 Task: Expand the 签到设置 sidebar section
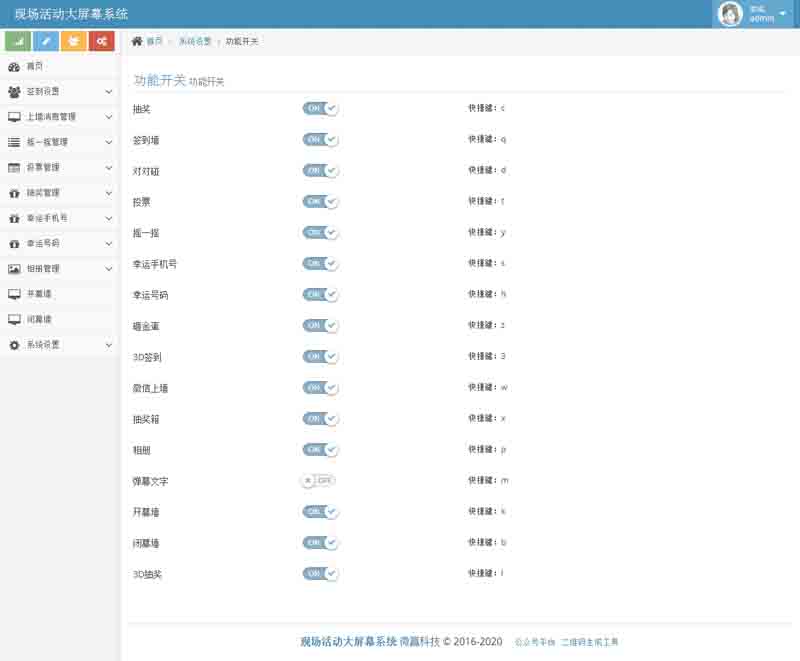click(x=60, y=91)
